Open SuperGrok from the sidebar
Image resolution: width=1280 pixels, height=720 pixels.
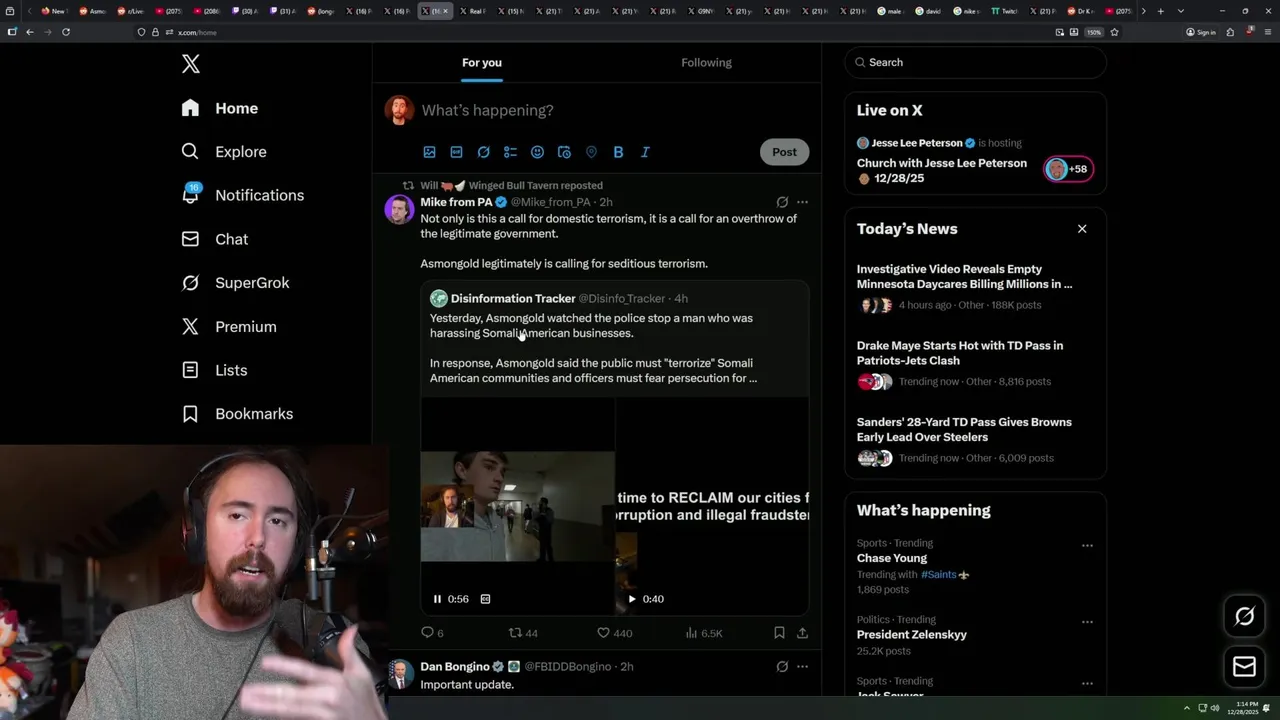pos(236,283)
